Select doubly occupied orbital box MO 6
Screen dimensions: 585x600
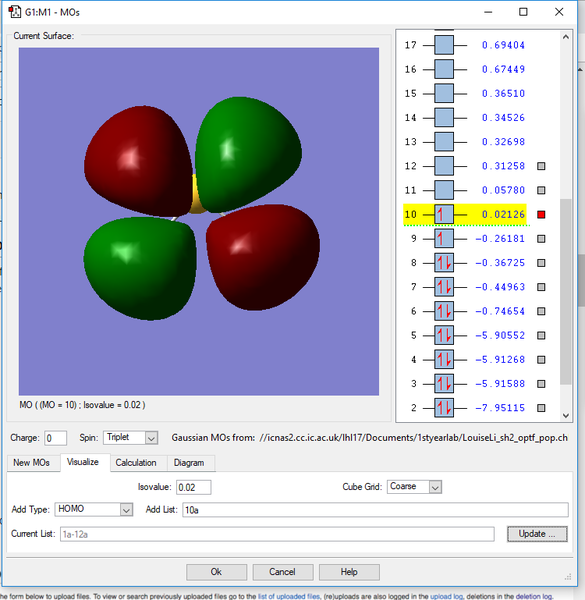444,311
